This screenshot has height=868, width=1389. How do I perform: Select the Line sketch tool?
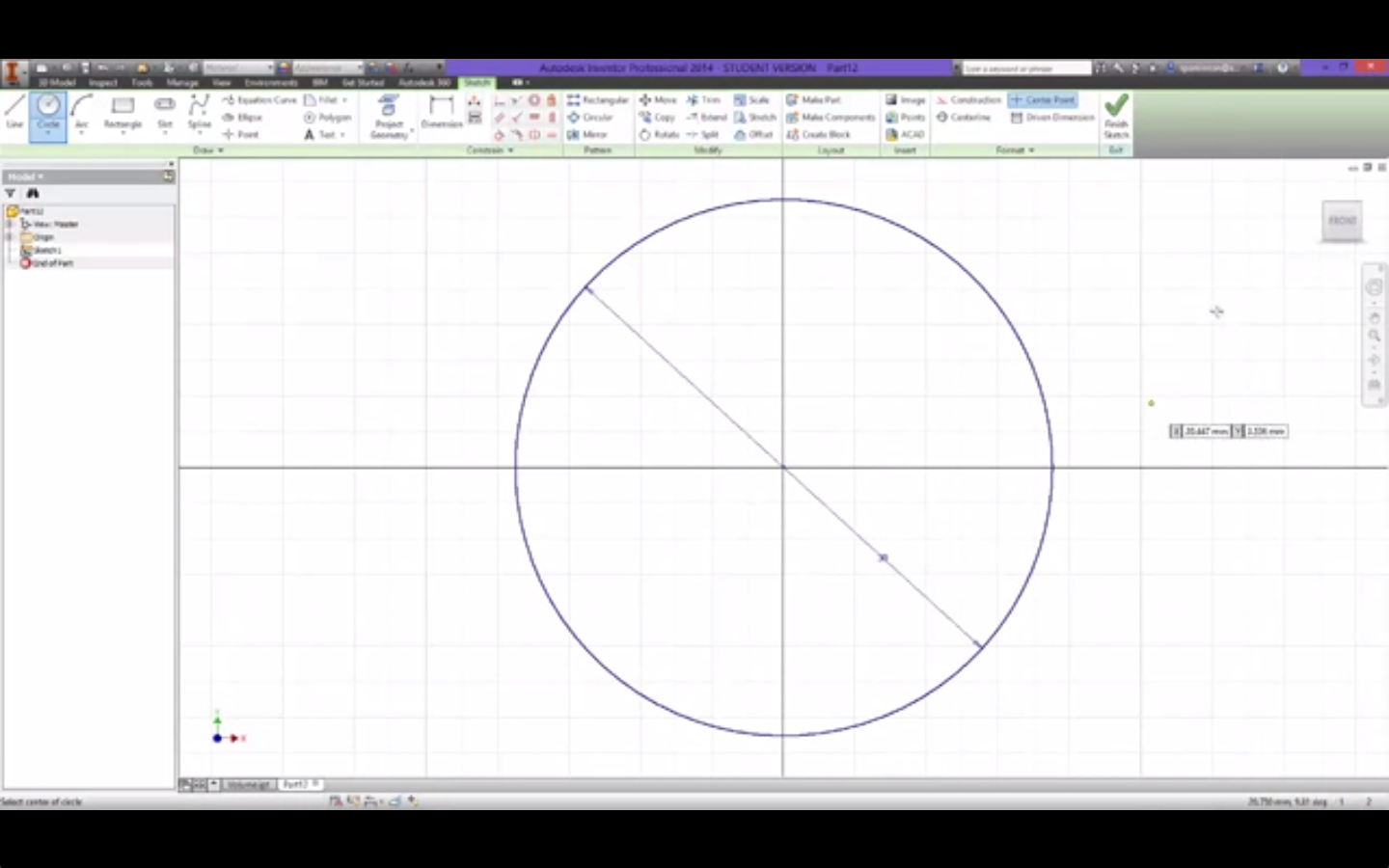click(14, 113)
